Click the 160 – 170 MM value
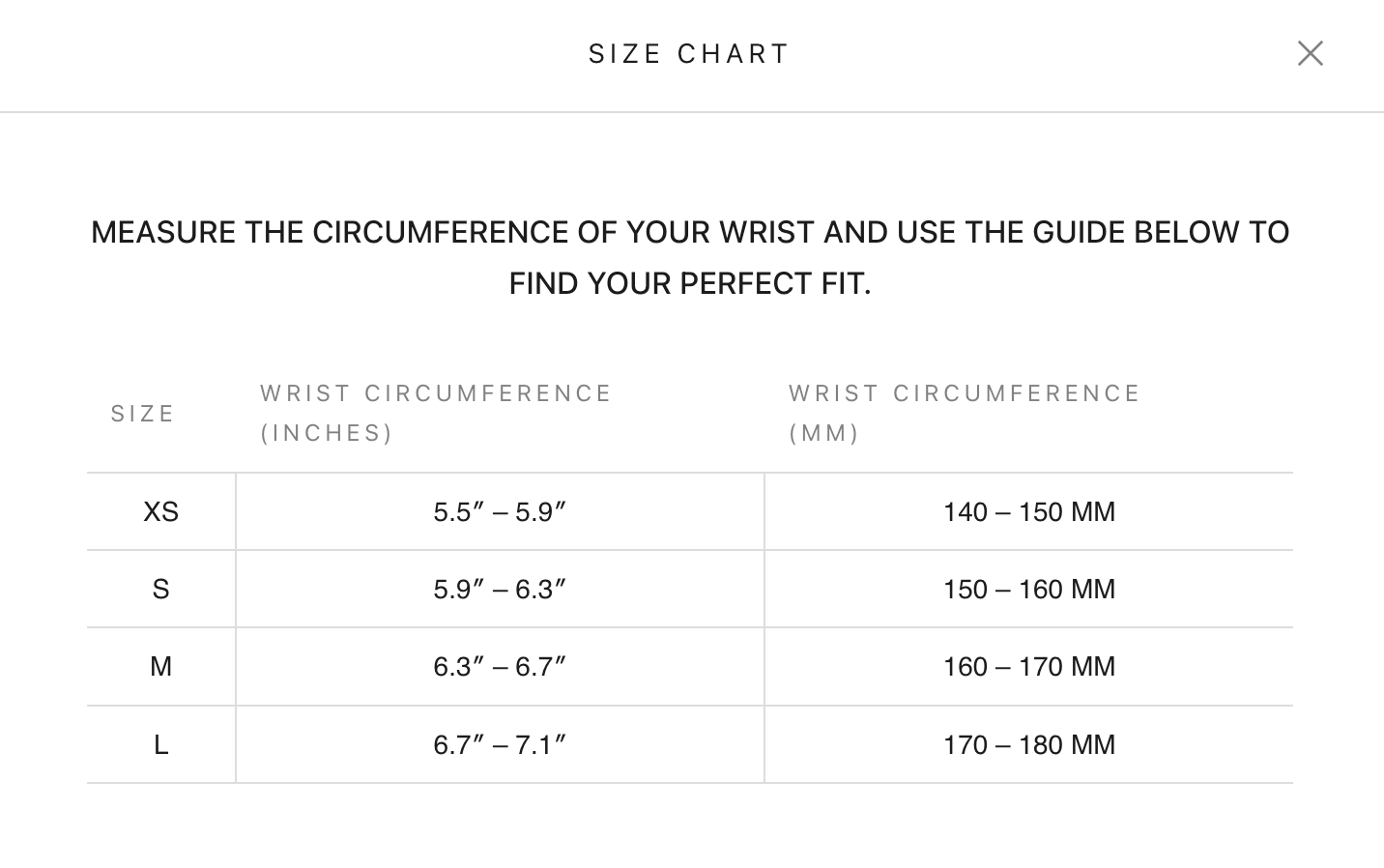 click(x=1029, y=666)
